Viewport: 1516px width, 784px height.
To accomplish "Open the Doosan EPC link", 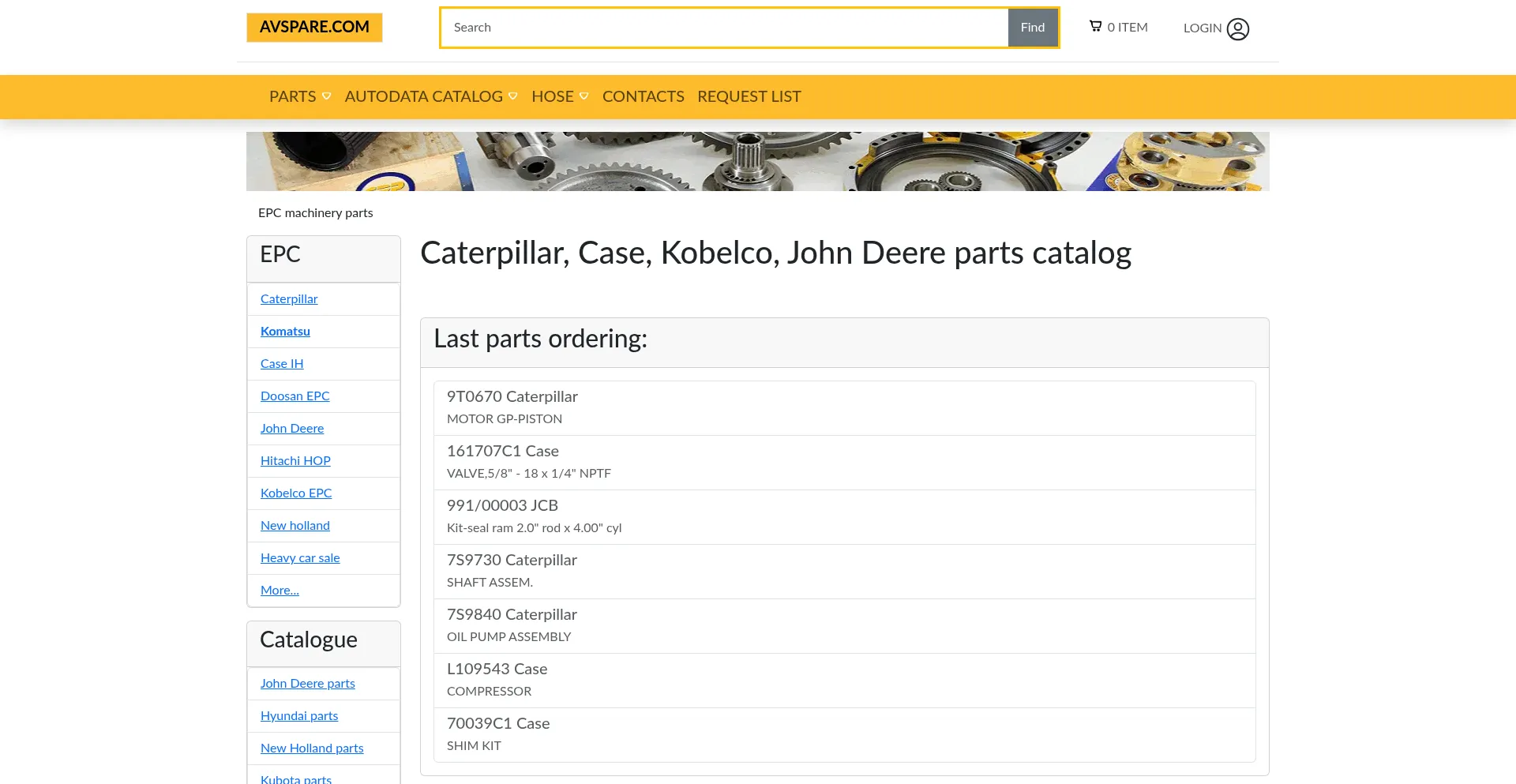I will click(x=295, y=396).
